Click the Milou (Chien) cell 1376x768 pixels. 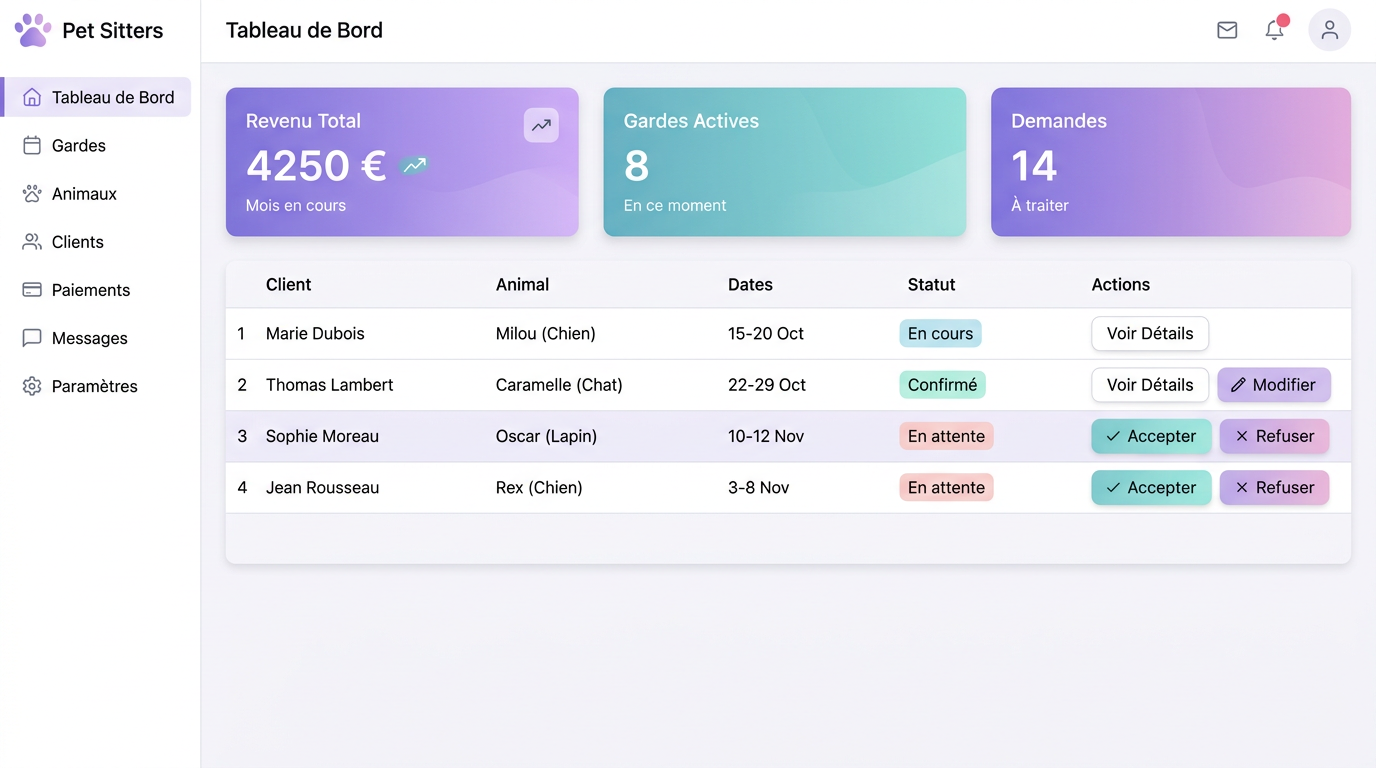click(546, 333)
